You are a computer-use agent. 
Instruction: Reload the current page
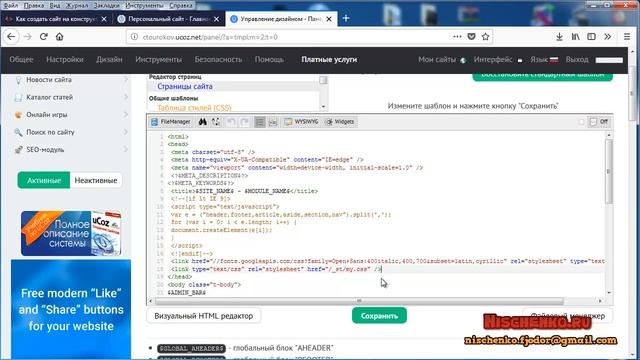(x=44, y=37)
